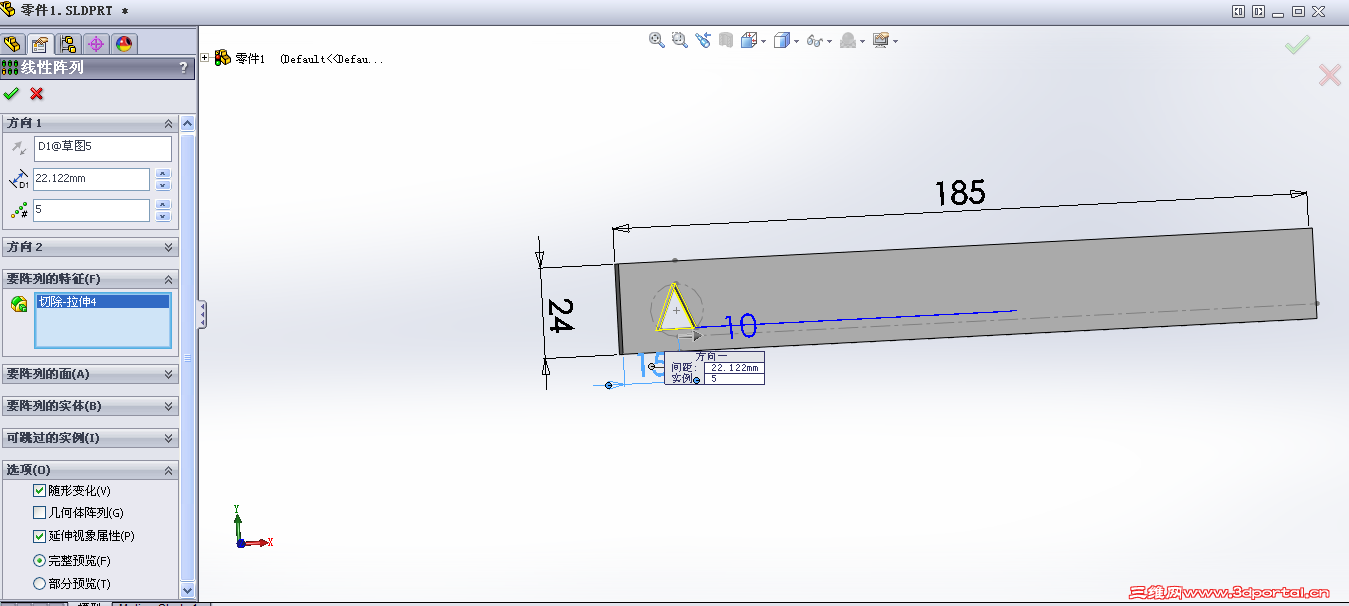This screenshot has height=606, width=1349.
Task: Enable the 几何体阵列(G) checkbox
Action: click(x=40, y=513)
